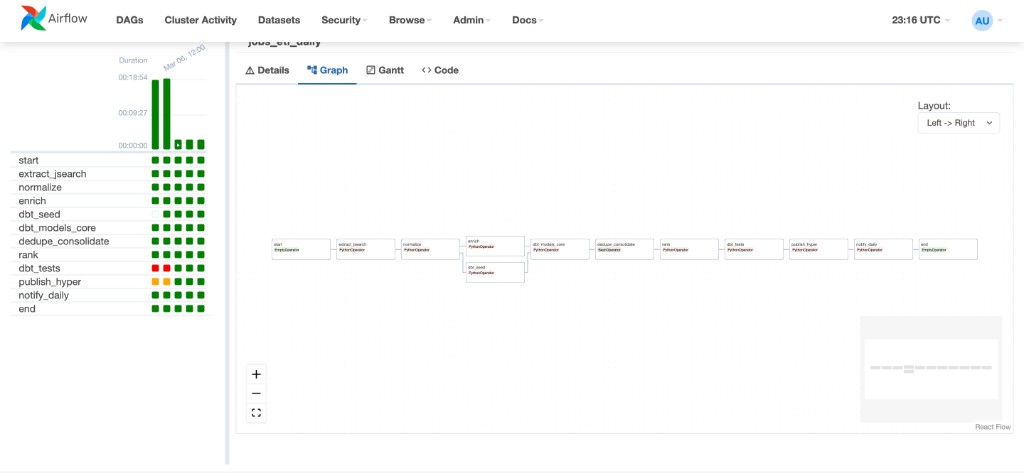This screenshot has height=473, width=1024.
Task: Click the dbt_tests task row label in grid
Action: point(40,268)
